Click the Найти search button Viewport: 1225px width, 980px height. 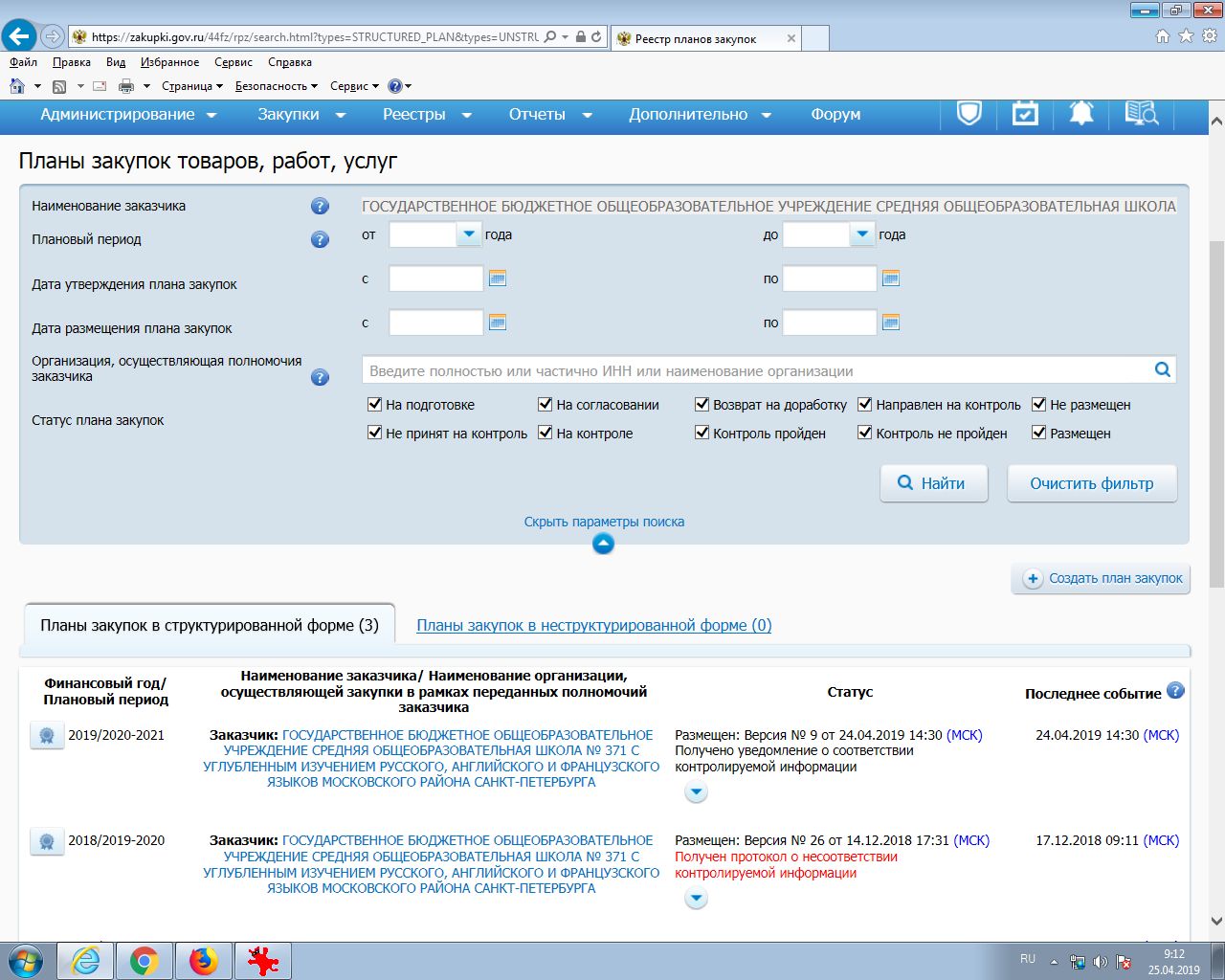(933, 483)
